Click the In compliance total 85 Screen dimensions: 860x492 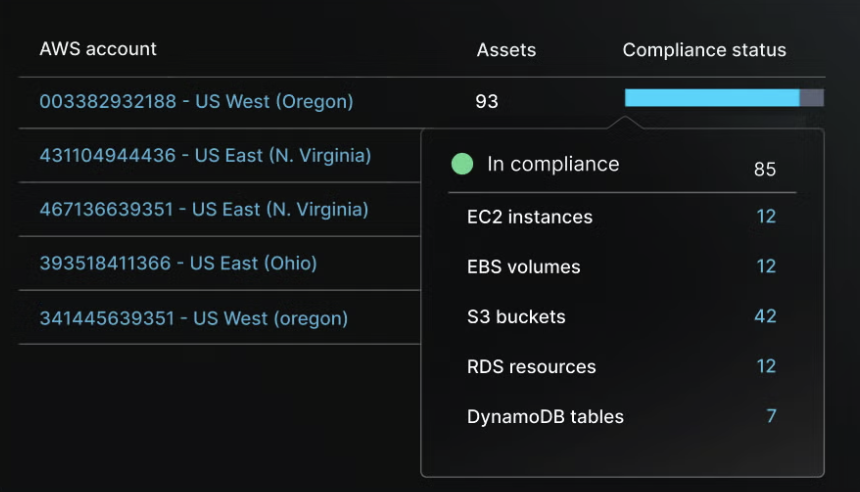[x=765, y=170]
